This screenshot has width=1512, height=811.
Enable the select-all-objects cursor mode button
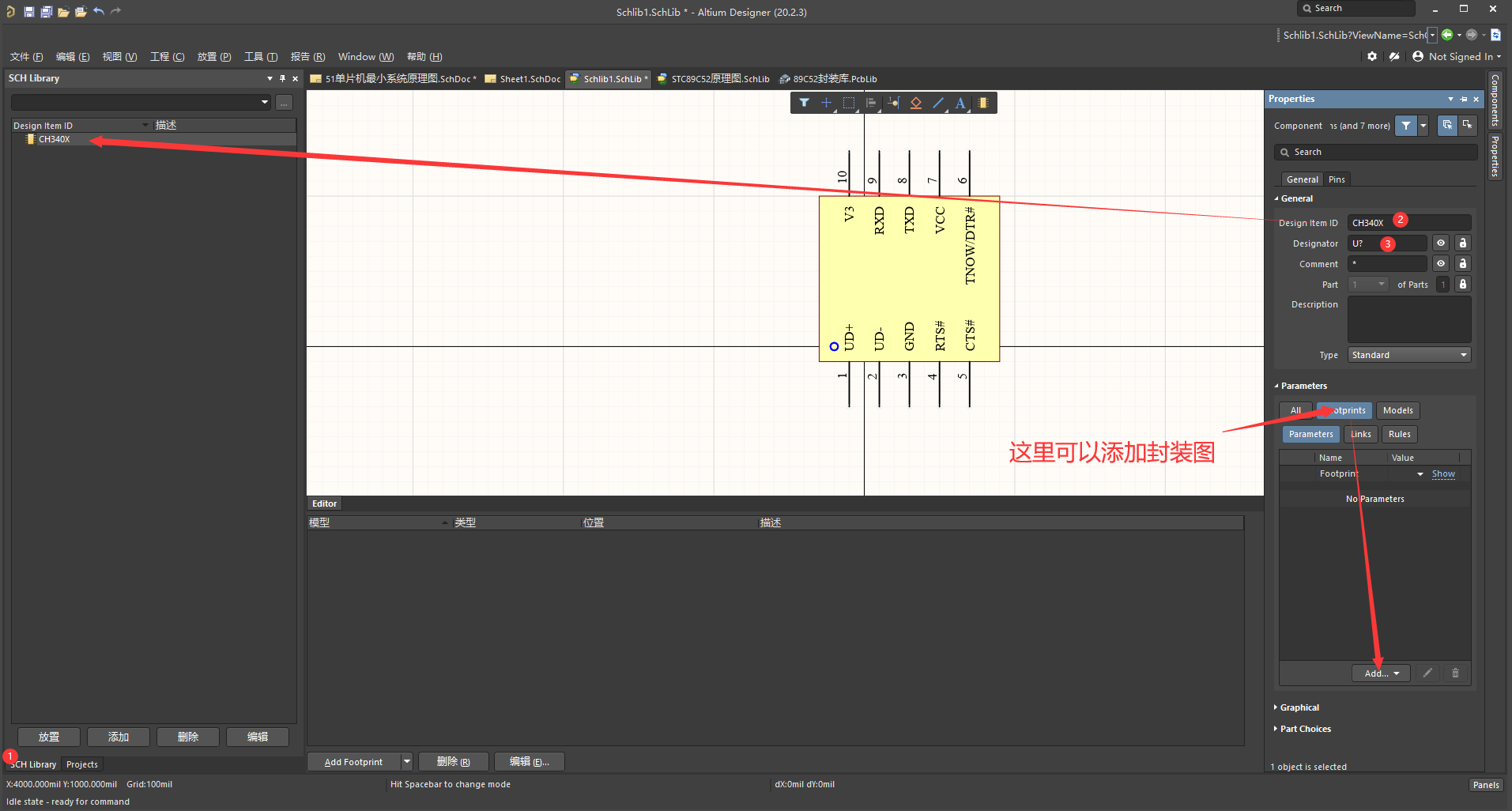1447,126
